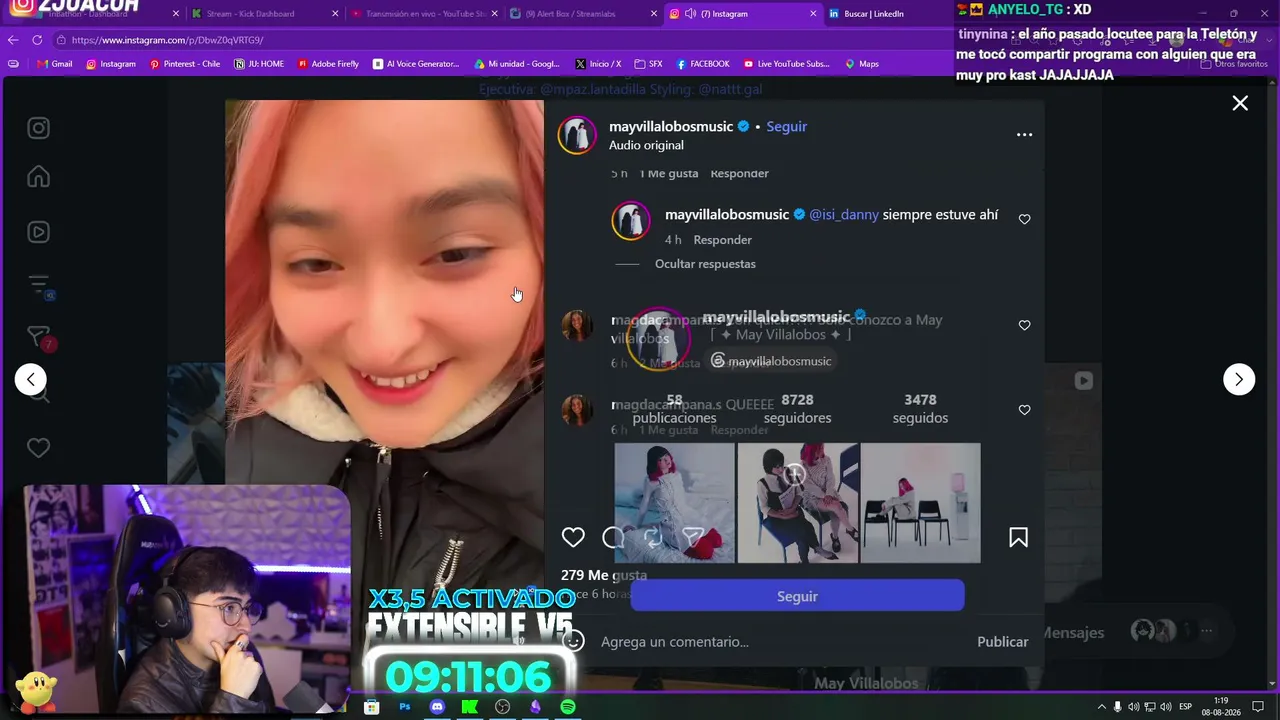Click Publicar to post comment
The image size is (1280, 720).
click(x=1002, y=642)
